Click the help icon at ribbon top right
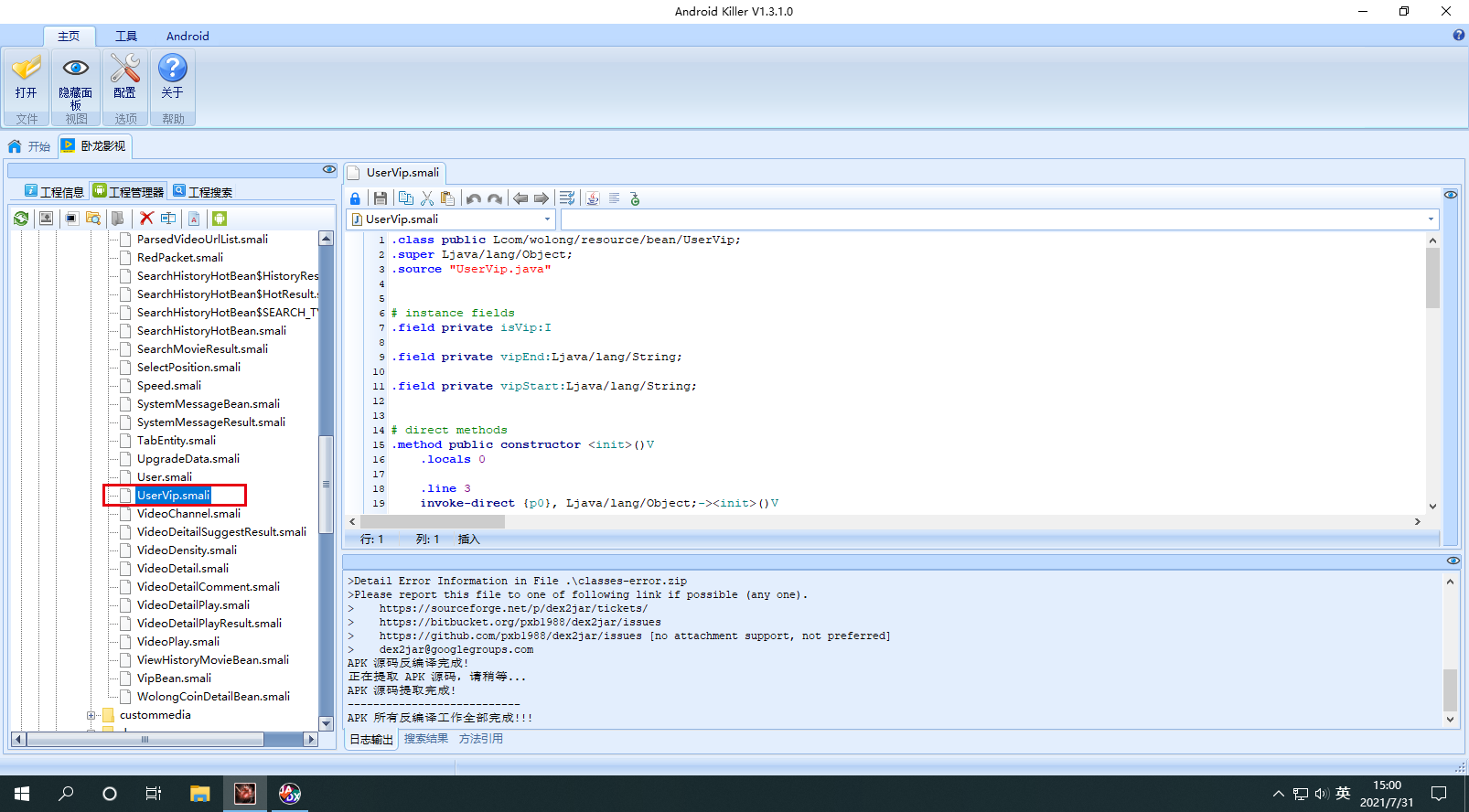This screenshot has width=1469, height=812. tap(1459, 36)
